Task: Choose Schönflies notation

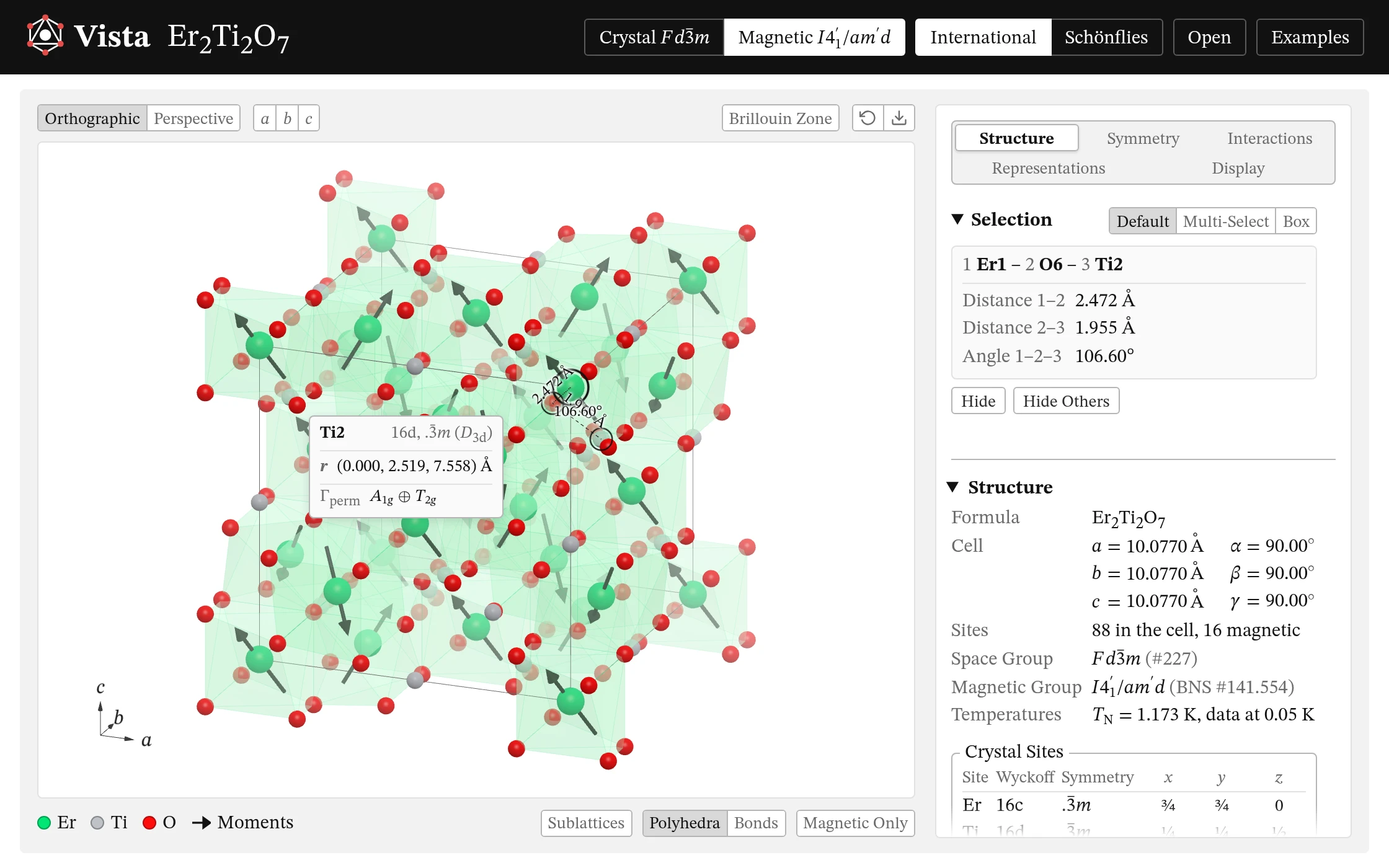Action: click(1106, 37)
